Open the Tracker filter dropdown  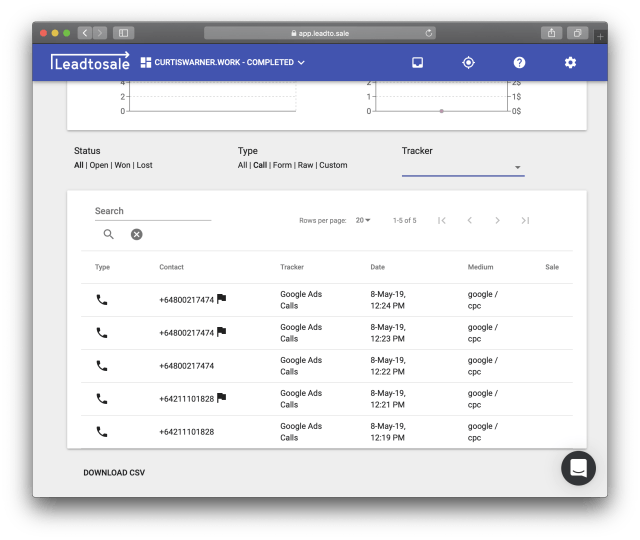(463, 167)
